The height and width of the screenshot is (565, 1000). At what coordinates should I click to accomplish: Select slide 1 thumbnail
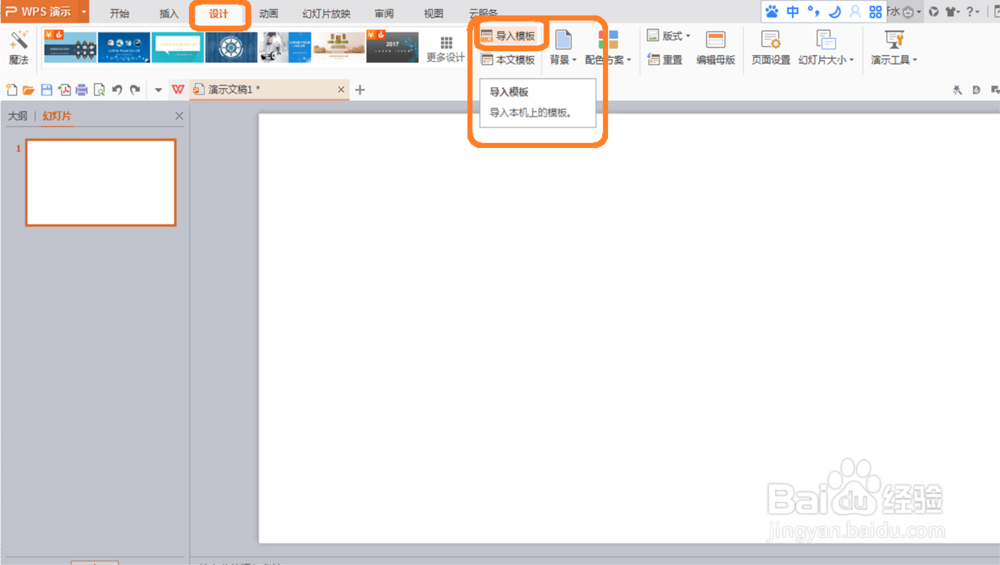101,182
